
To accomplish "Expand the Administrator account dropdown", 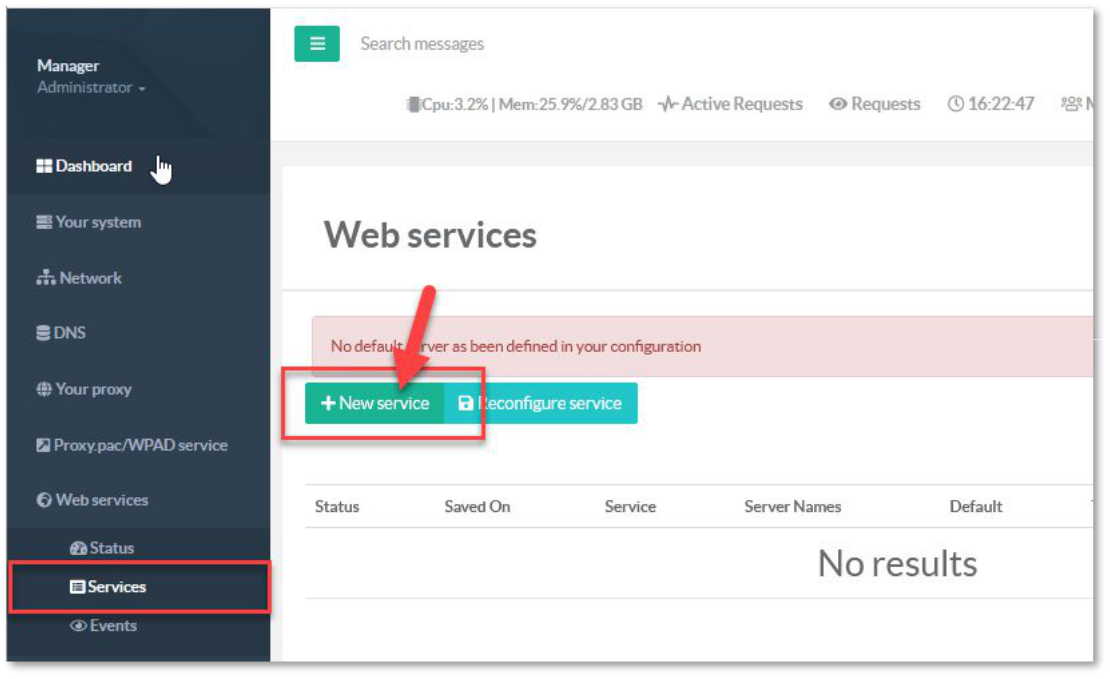I will tap(91, 88).
